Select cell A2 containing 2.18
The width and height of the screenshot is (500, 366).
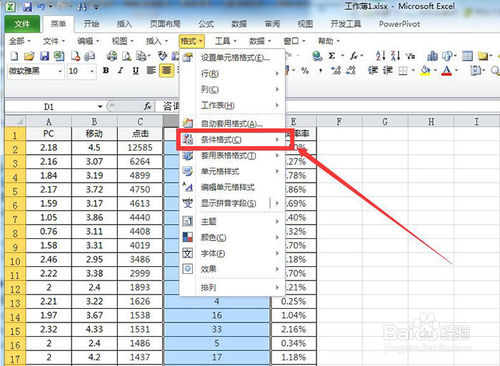(x=49, y=148)
